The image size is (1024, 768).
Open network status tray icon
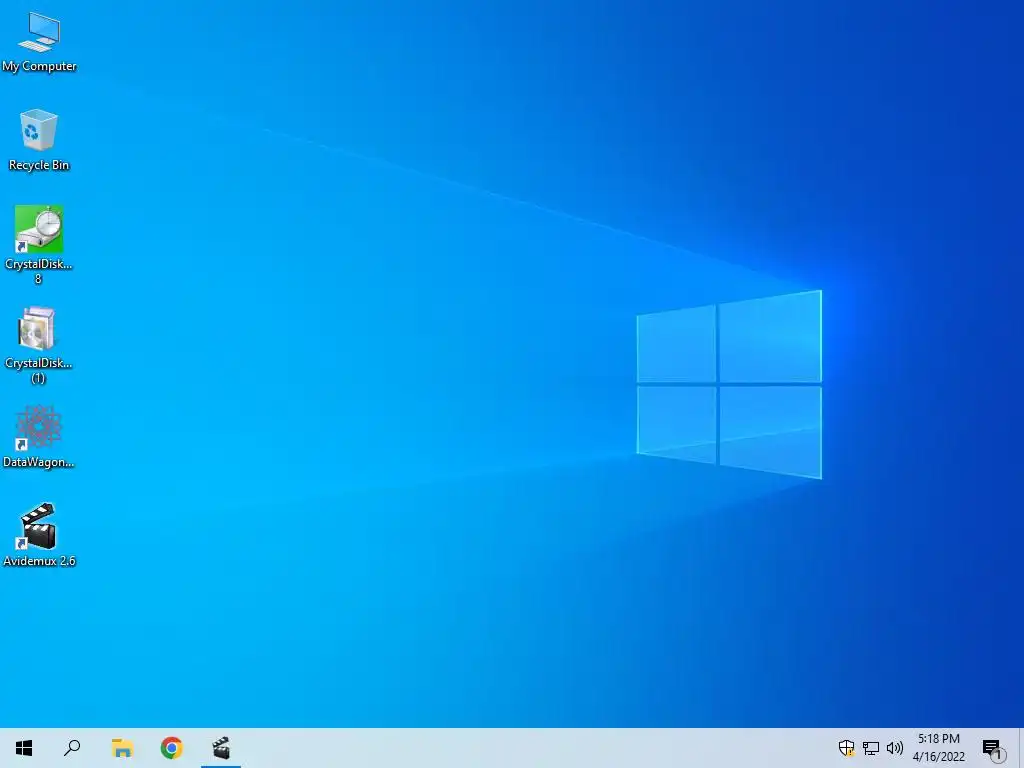pos(871,748)
